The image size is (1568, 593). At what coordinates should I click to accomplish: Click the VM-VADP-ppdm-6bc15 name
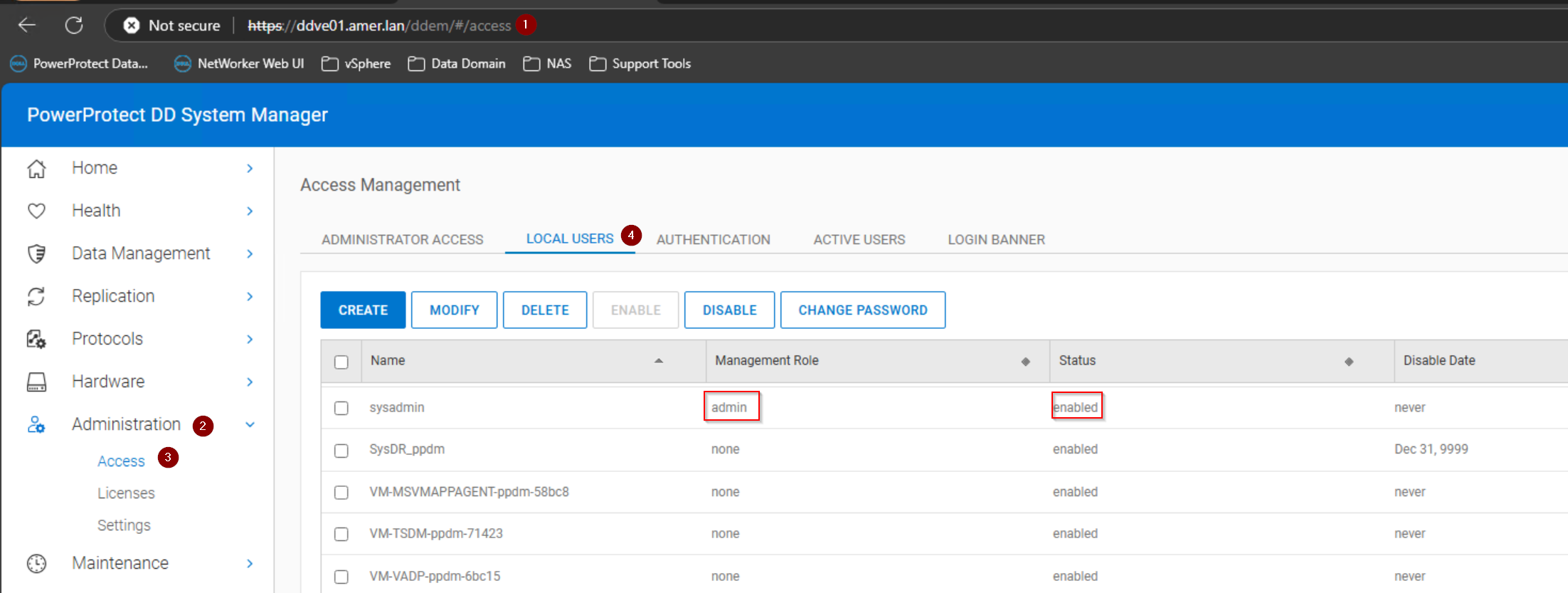point(435,576)
